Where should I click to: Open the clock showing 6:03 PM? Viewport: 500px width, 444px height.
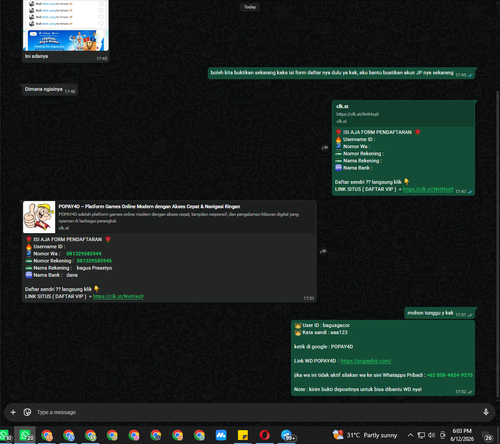point(462,435)
